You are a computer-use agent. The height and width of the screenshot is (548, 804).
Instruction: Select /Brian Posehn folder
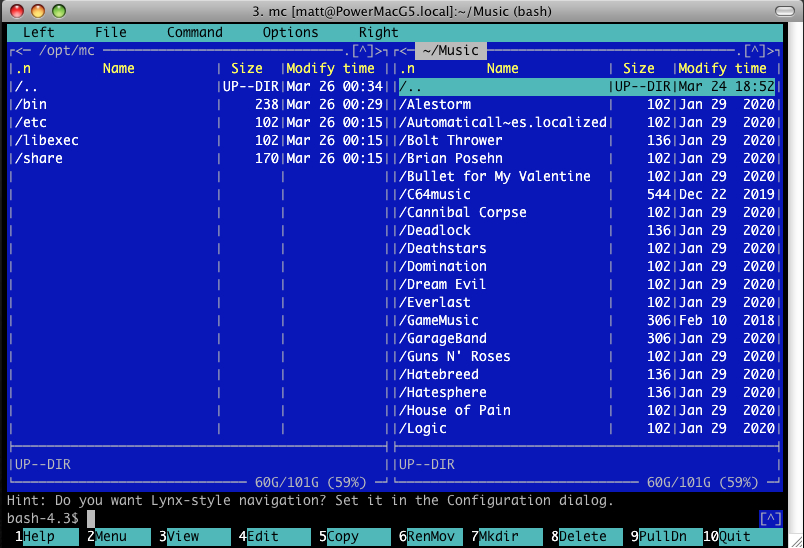point(587,158)
